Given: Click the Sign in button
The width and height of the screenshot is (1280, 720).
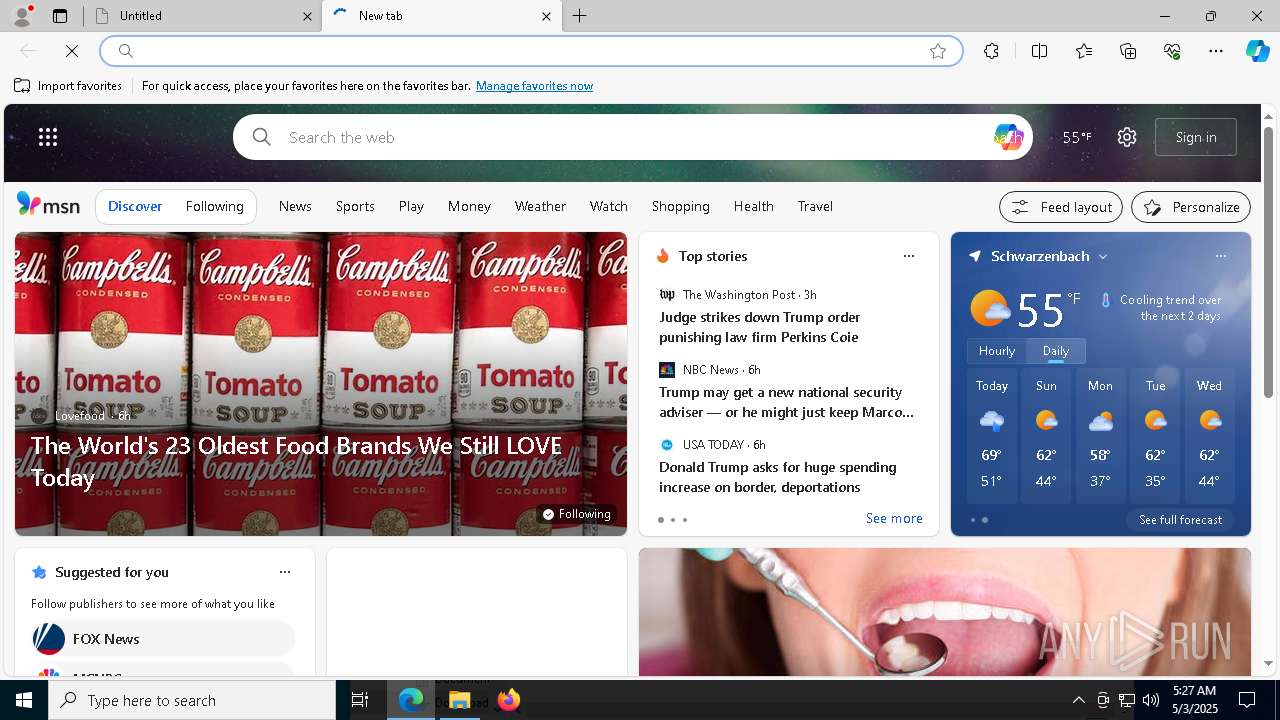Looking at the screenshot, I should (x=1196, y=137).
